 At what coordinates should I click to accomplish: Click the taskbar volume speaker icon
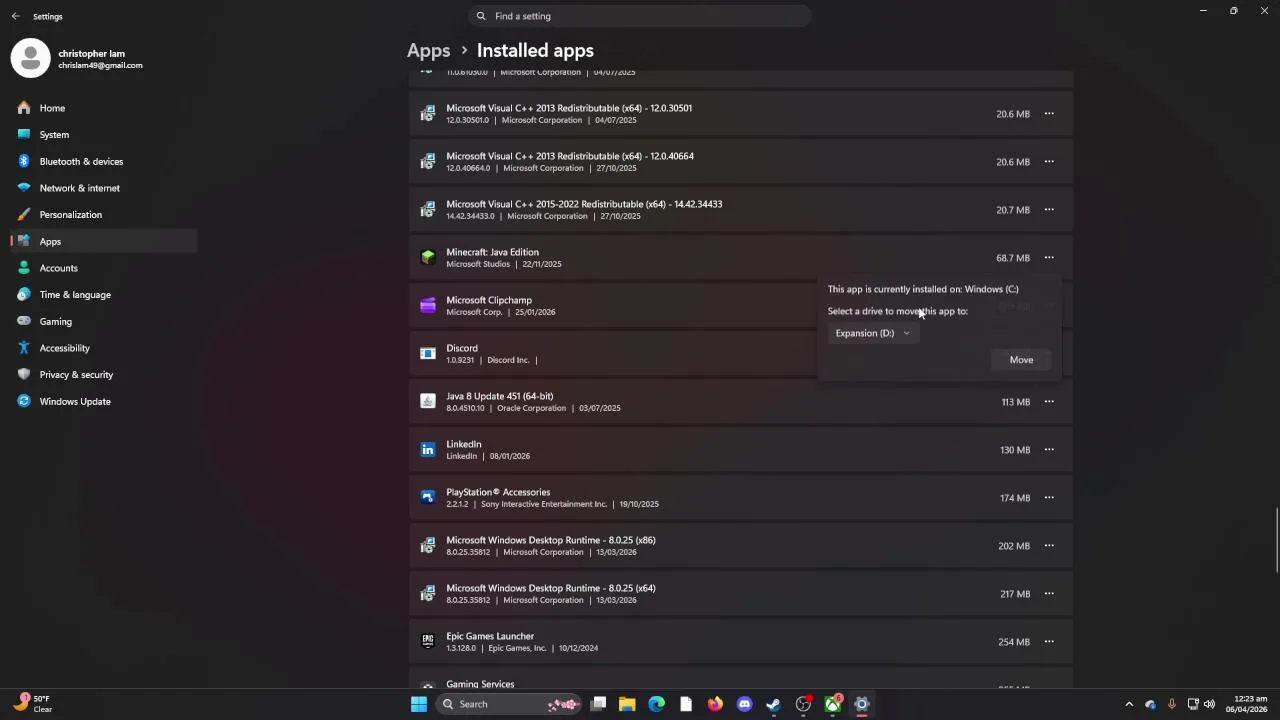tap(1209, 704)
